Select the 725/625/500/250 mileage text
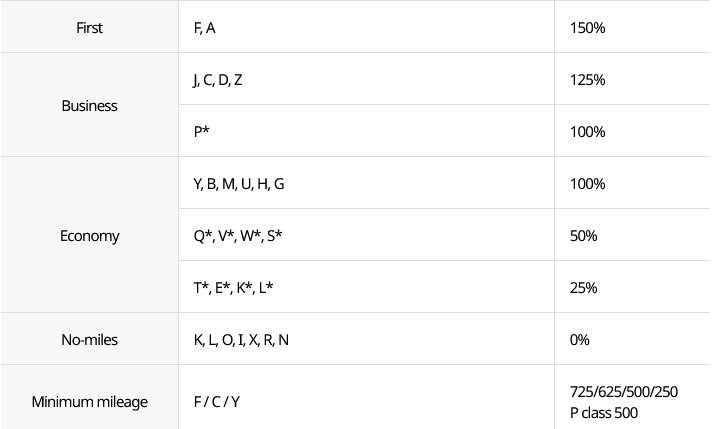The height and width of the screenshot is (429, 716). coord(624,392)
